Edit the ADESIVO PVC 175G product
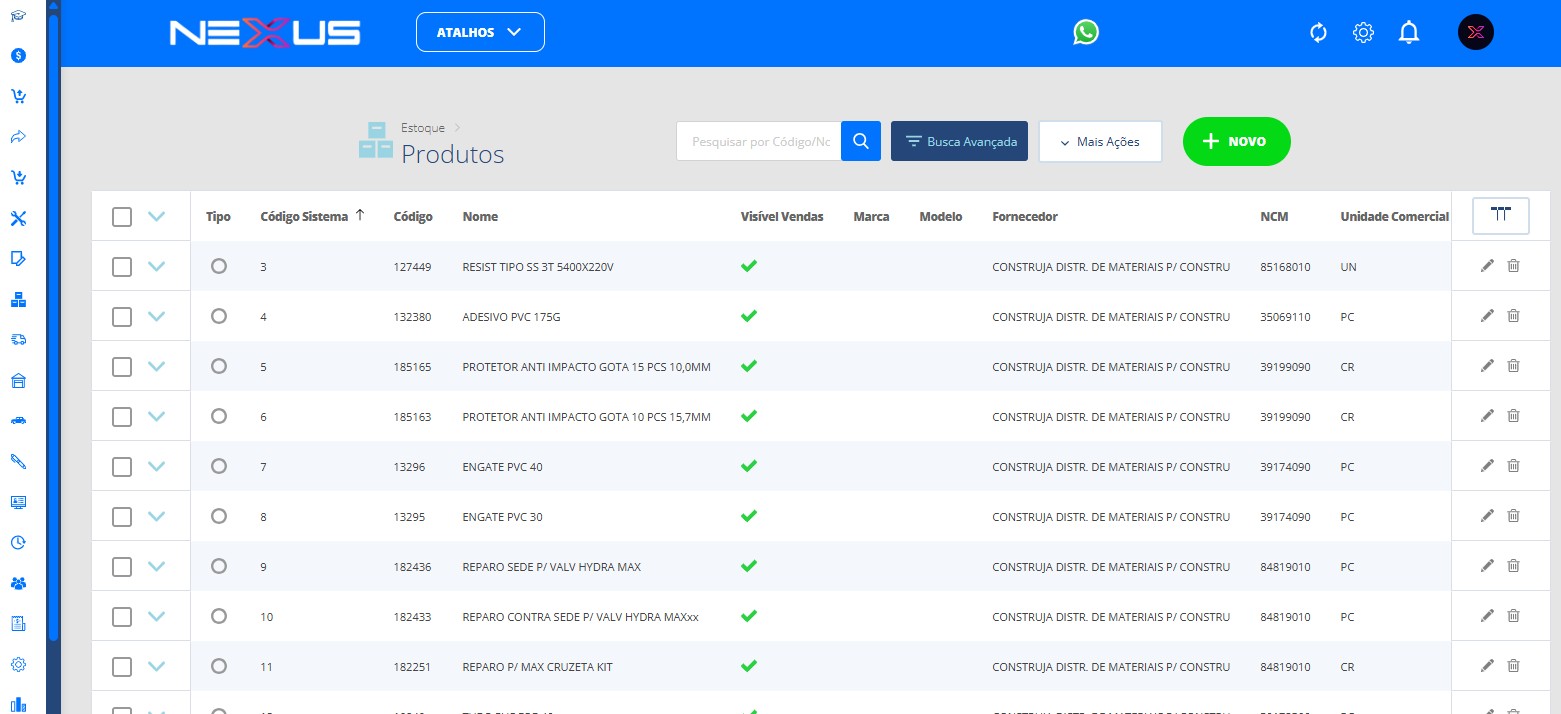The image size is (1561, 714). click(x=1487, y=316)
